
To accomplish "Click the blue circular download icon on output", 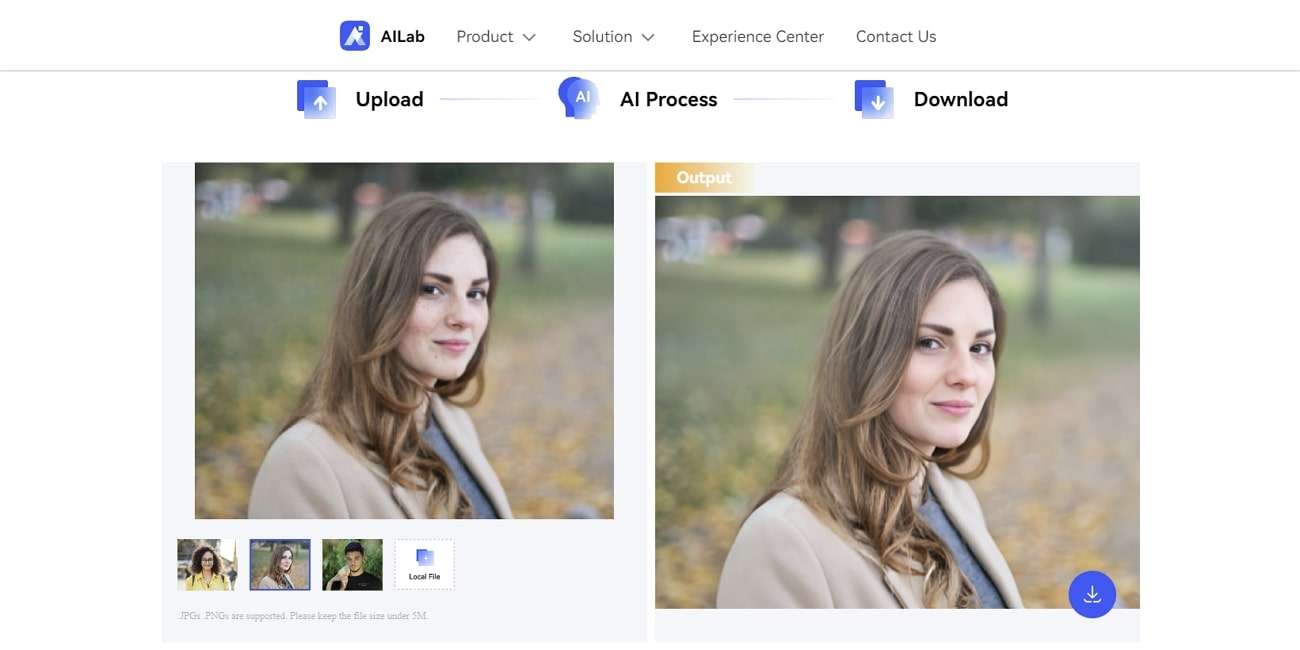I will point(1094,593).
